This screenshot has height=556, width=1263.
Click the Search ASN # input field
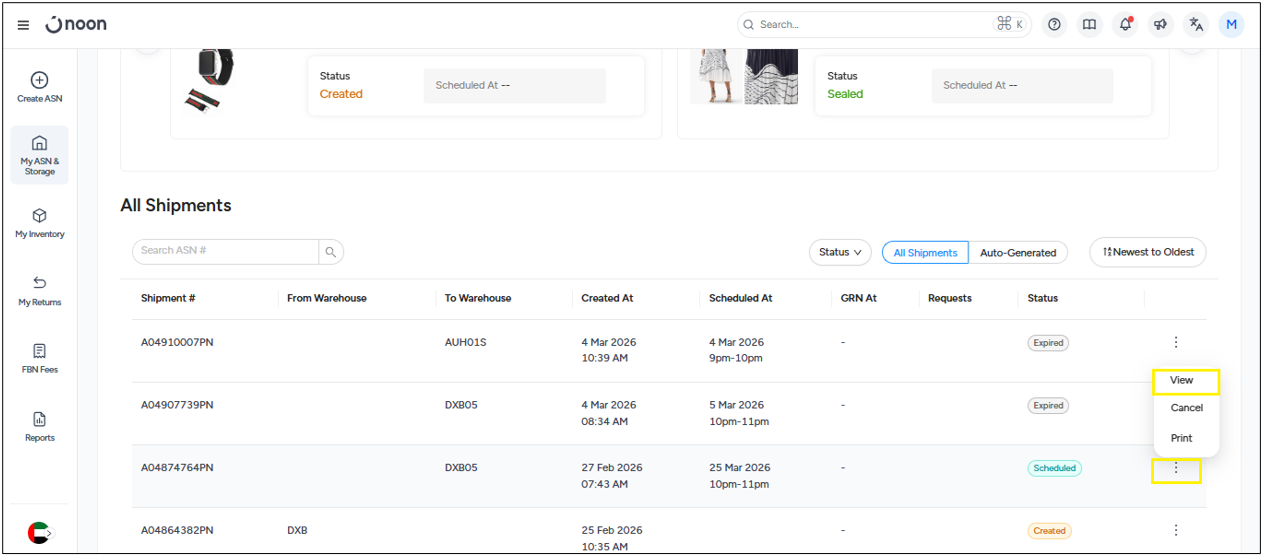coord(226,251)
